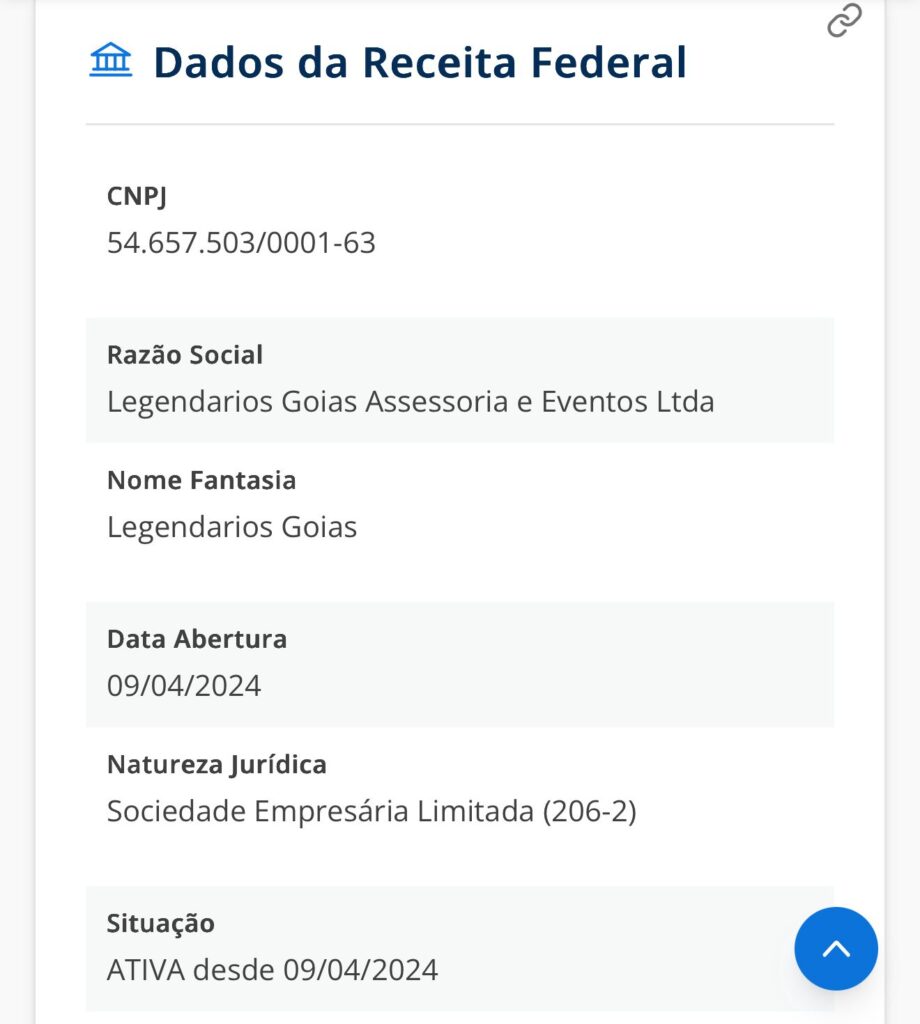This screenshot has width=920, height=1024.
Task: Click the 'Natureza Jurídica' label
Action: coord(217,765)
